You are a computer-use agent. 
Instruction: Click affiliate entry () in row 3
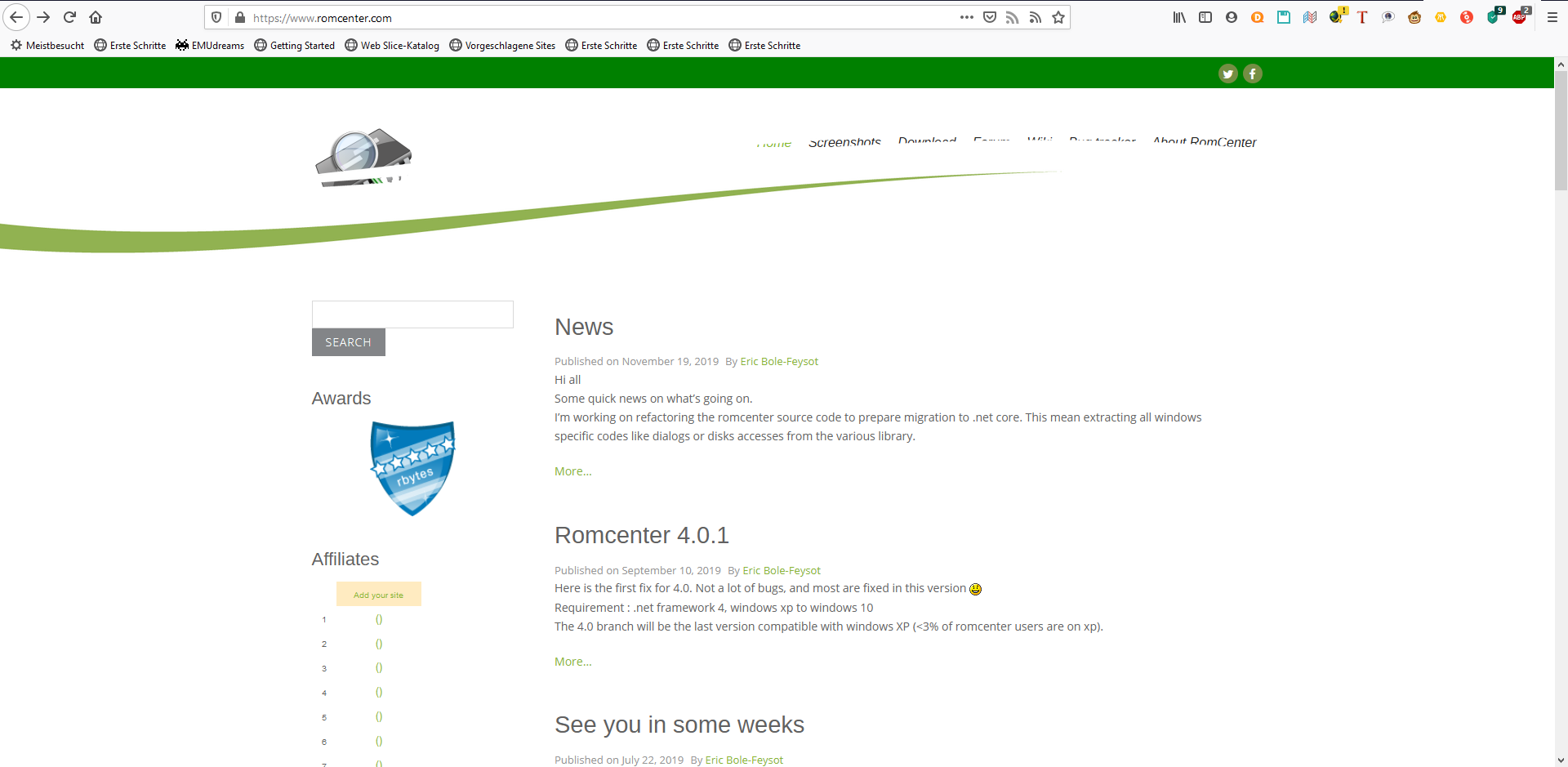pos(379,667)
